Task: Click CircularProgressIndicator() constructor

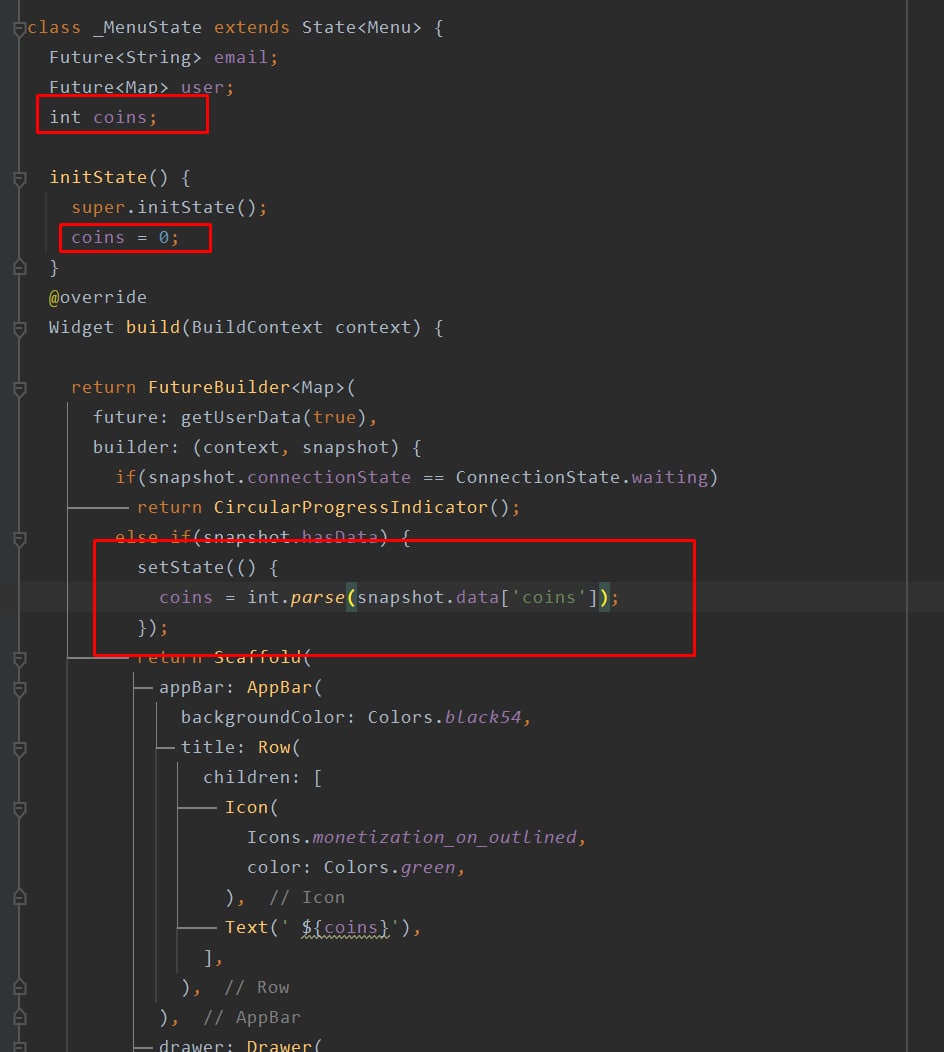Action: [362, 507]
